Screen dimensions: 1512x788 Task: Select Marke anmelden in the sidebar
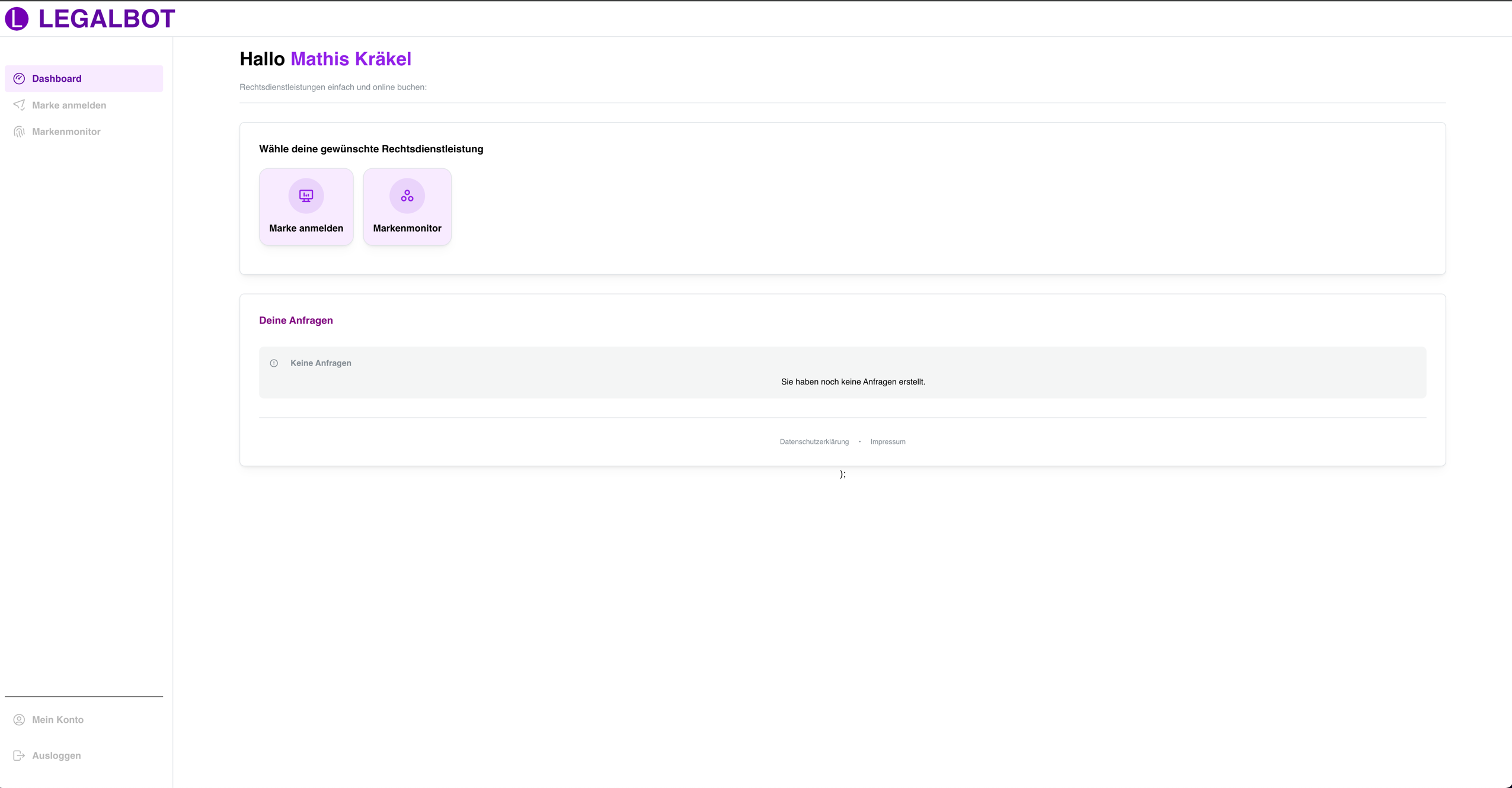84,105
